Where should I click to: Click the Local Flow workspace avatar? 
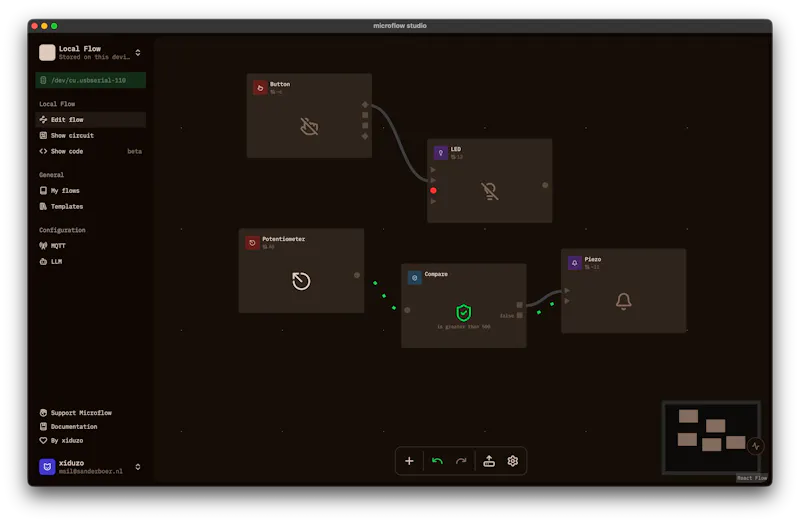point(47,52)
